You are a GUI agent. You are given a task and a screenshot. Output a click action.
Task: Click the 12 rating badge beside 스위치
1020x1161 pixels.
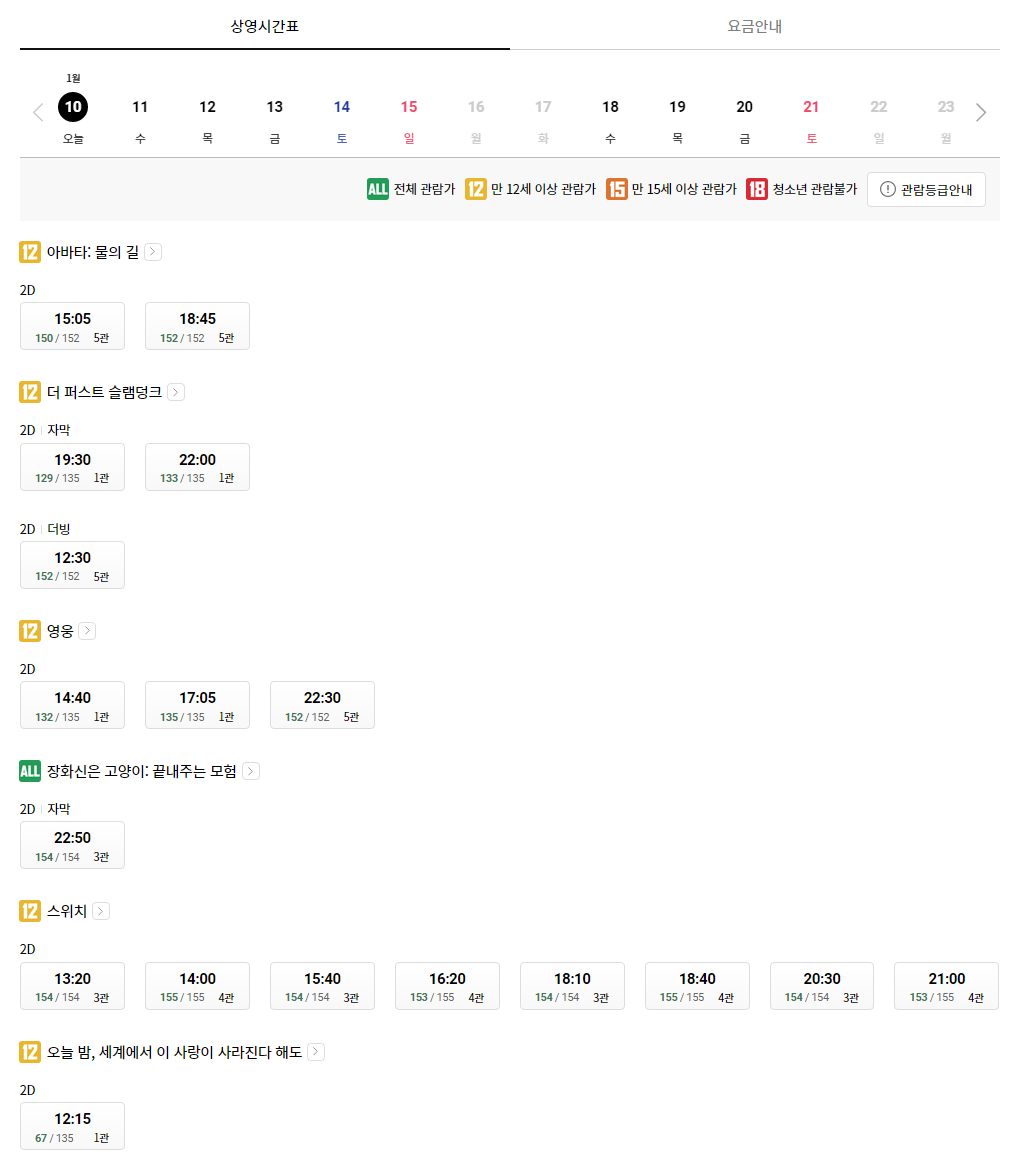click(30, 911)
